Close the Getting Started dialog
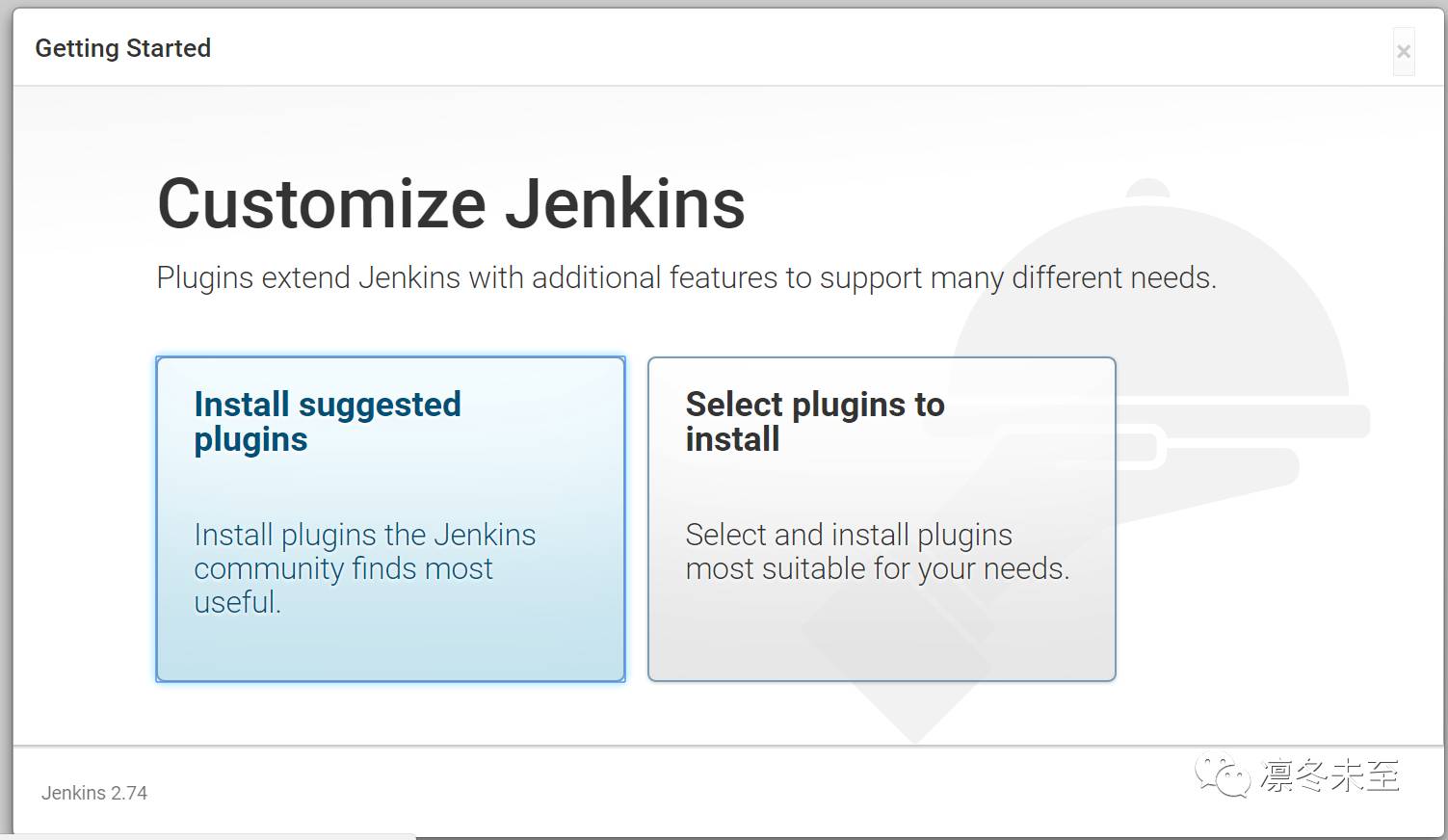 coord(1404,51)
